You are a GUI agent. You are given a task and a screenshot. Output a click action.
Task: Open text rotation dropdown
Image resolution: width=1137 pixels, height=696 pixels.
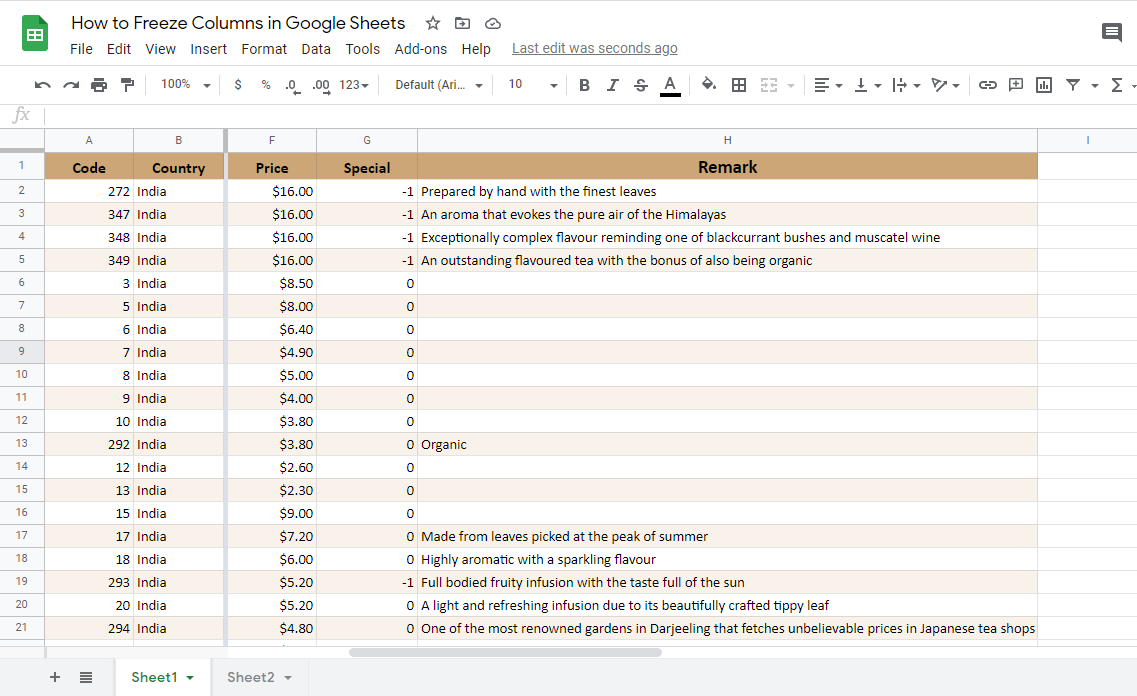(946, 85)
